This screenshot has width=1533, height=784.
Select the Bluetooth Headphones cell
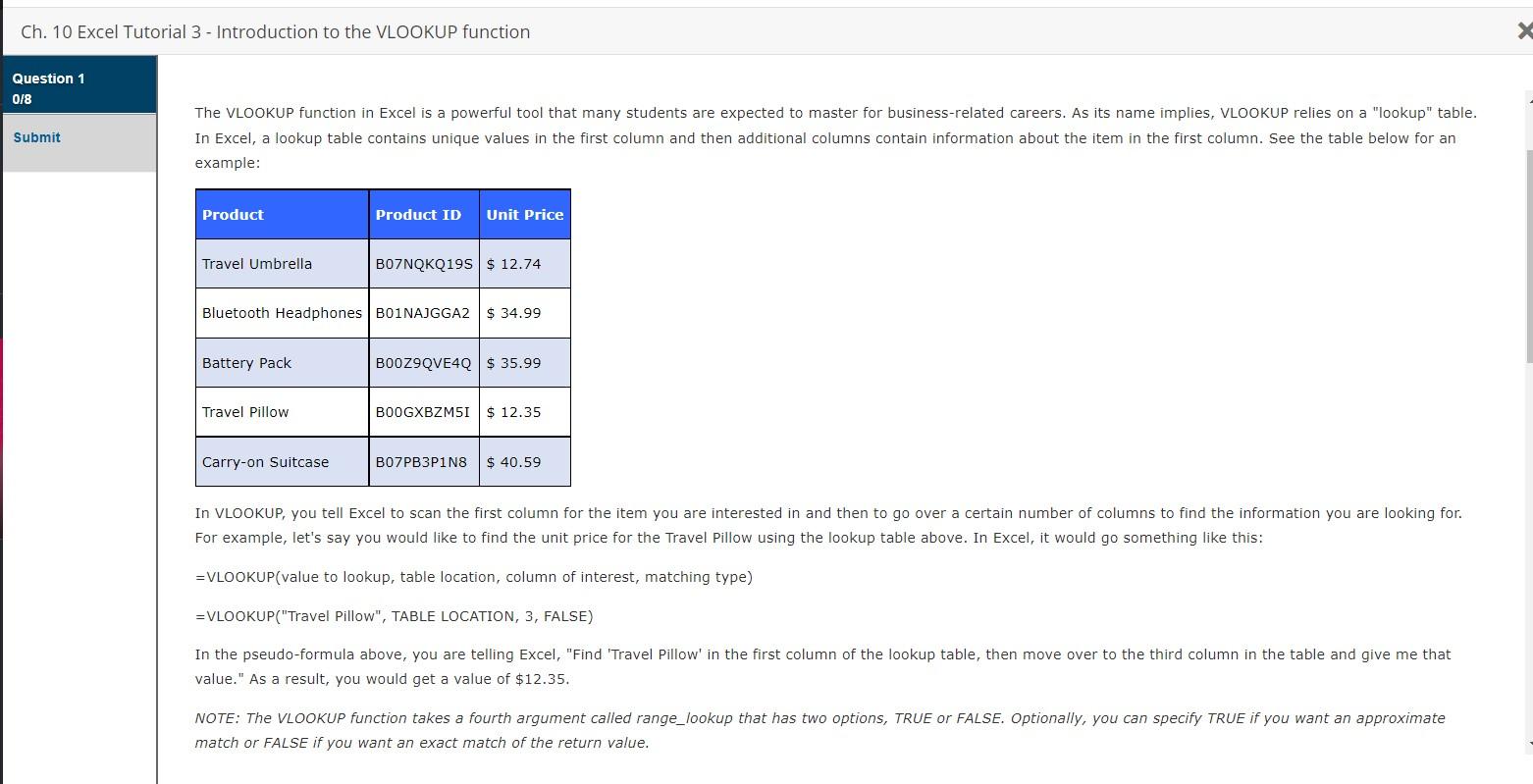pyautogui.click(x=283, y=313)
